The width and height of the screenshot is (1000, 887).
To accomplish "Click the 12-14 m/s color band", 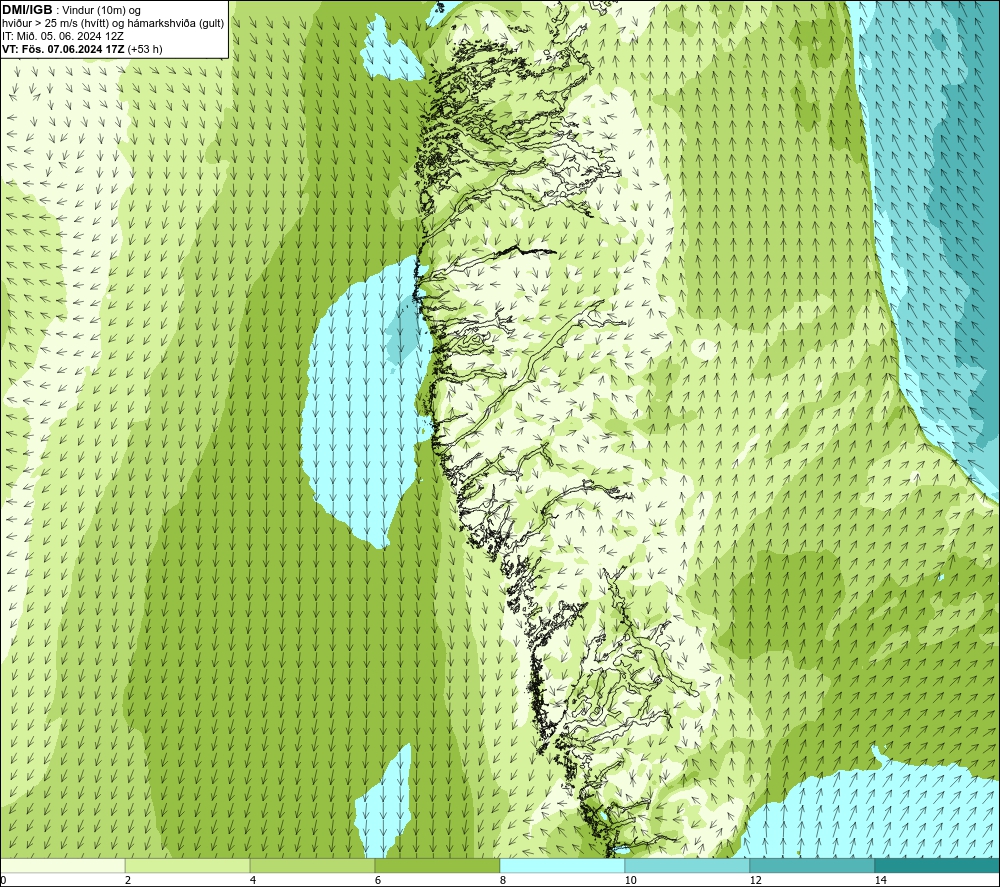I will point(812,865).
